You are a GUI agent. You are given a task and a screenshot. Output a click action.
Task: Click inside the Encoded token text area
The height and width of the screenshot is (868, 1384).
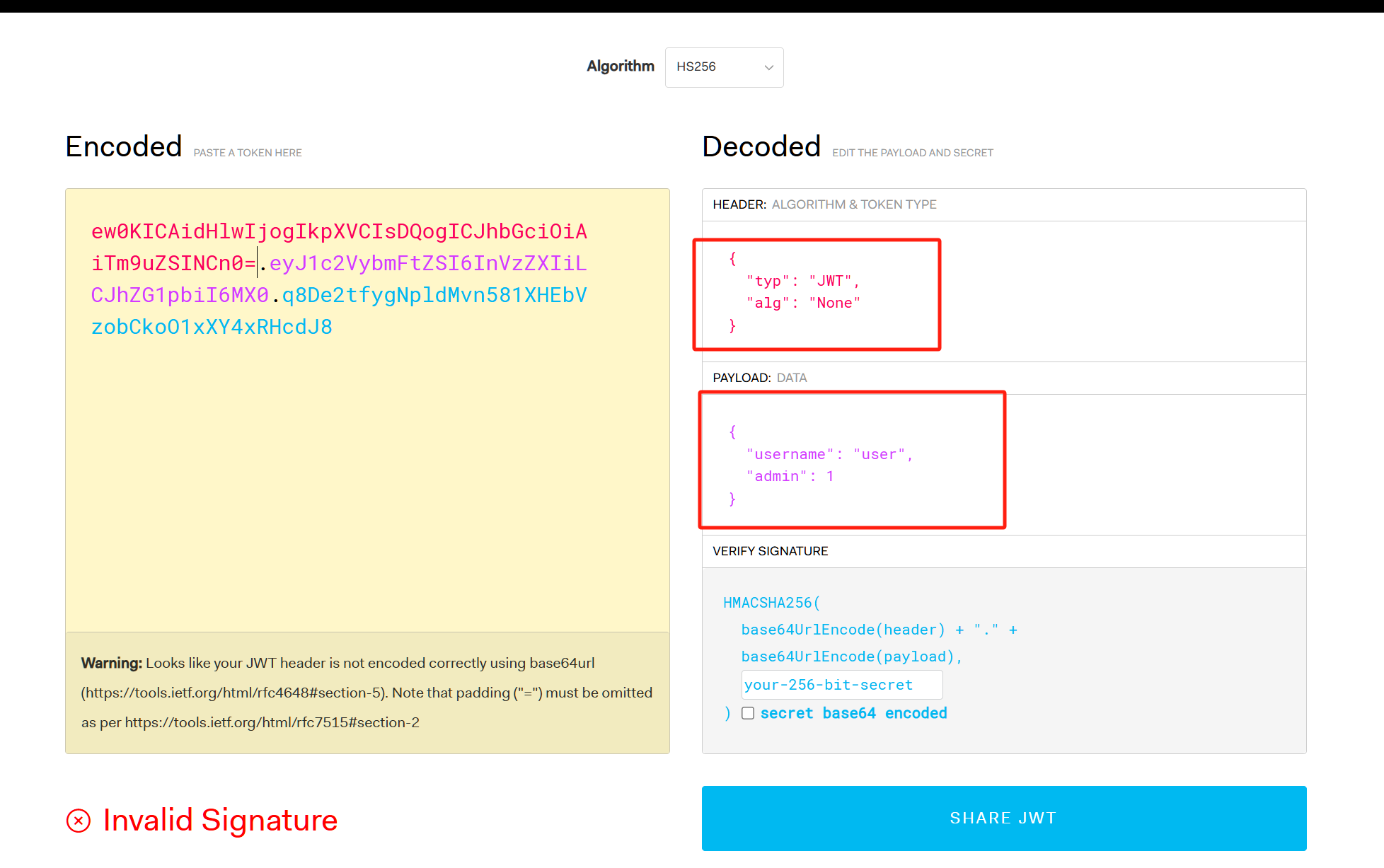coord(367,460)
